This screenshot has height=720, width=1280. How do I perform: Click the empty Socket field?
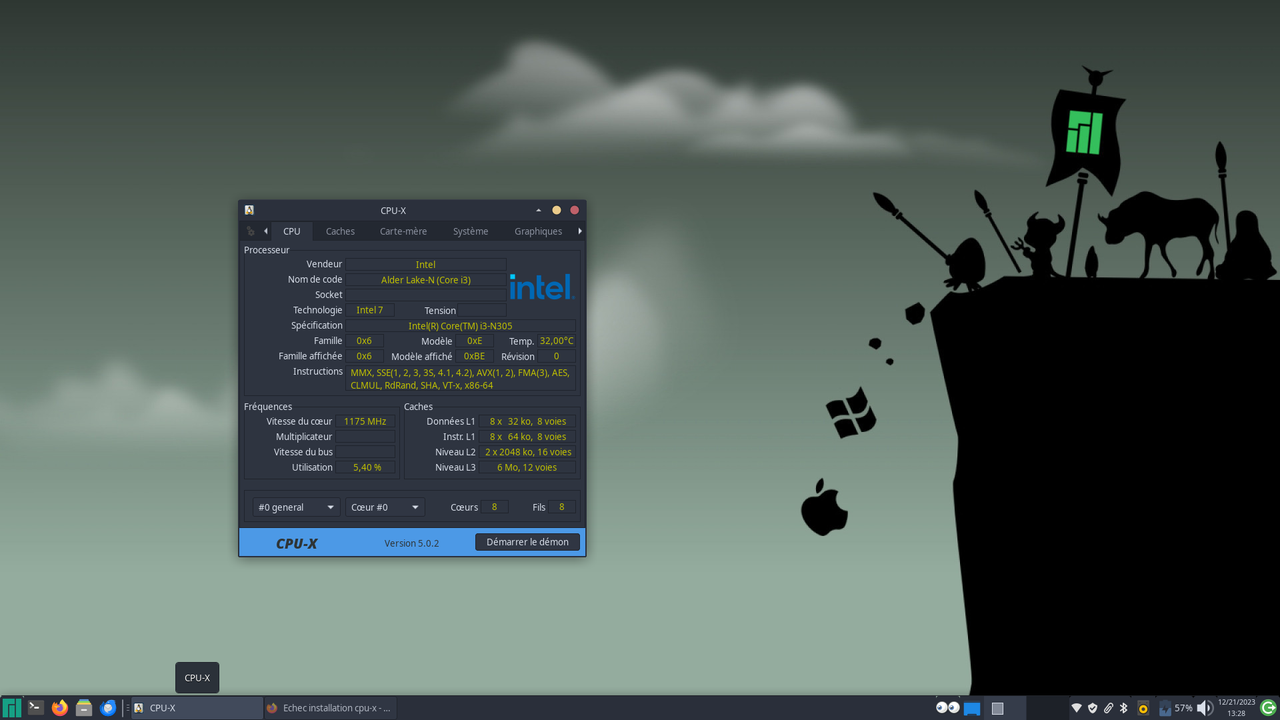426,295
